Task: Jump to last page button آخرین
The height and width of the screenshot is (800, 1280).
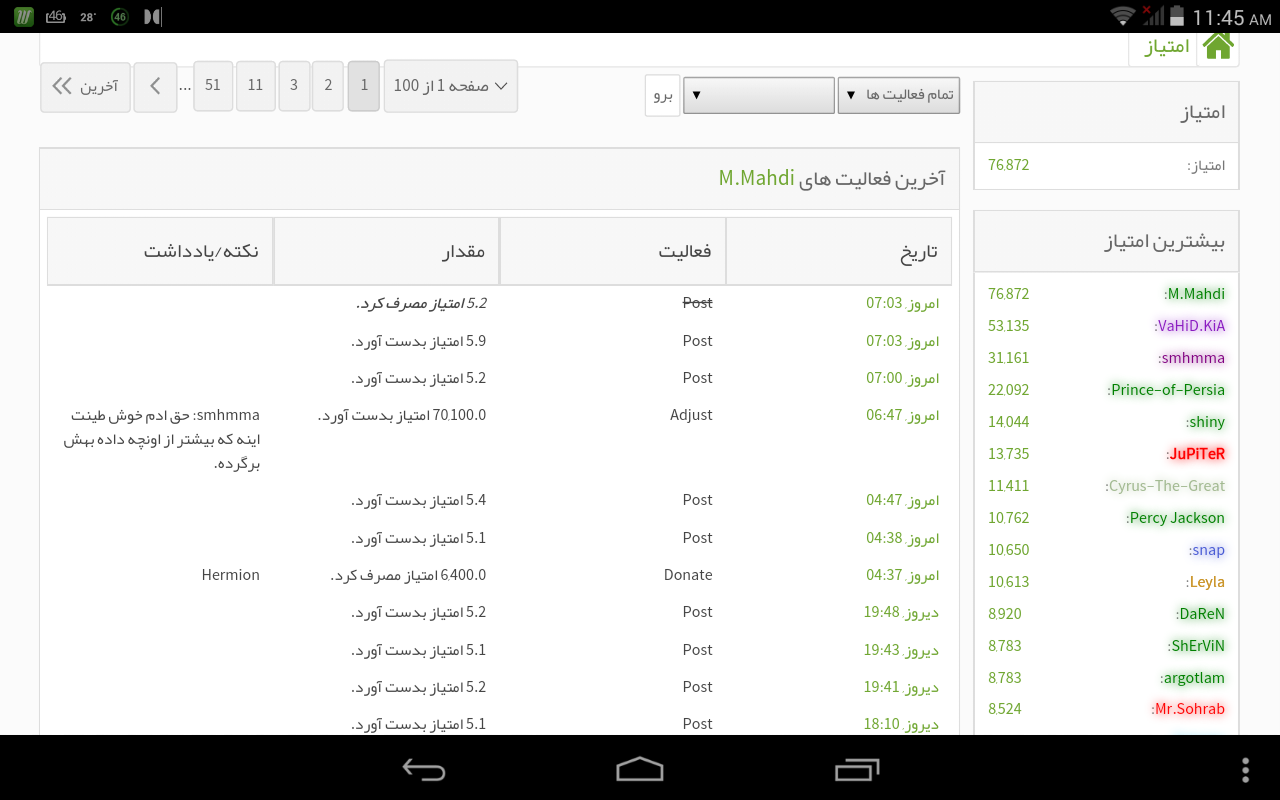Action: (x=86, y=86)
